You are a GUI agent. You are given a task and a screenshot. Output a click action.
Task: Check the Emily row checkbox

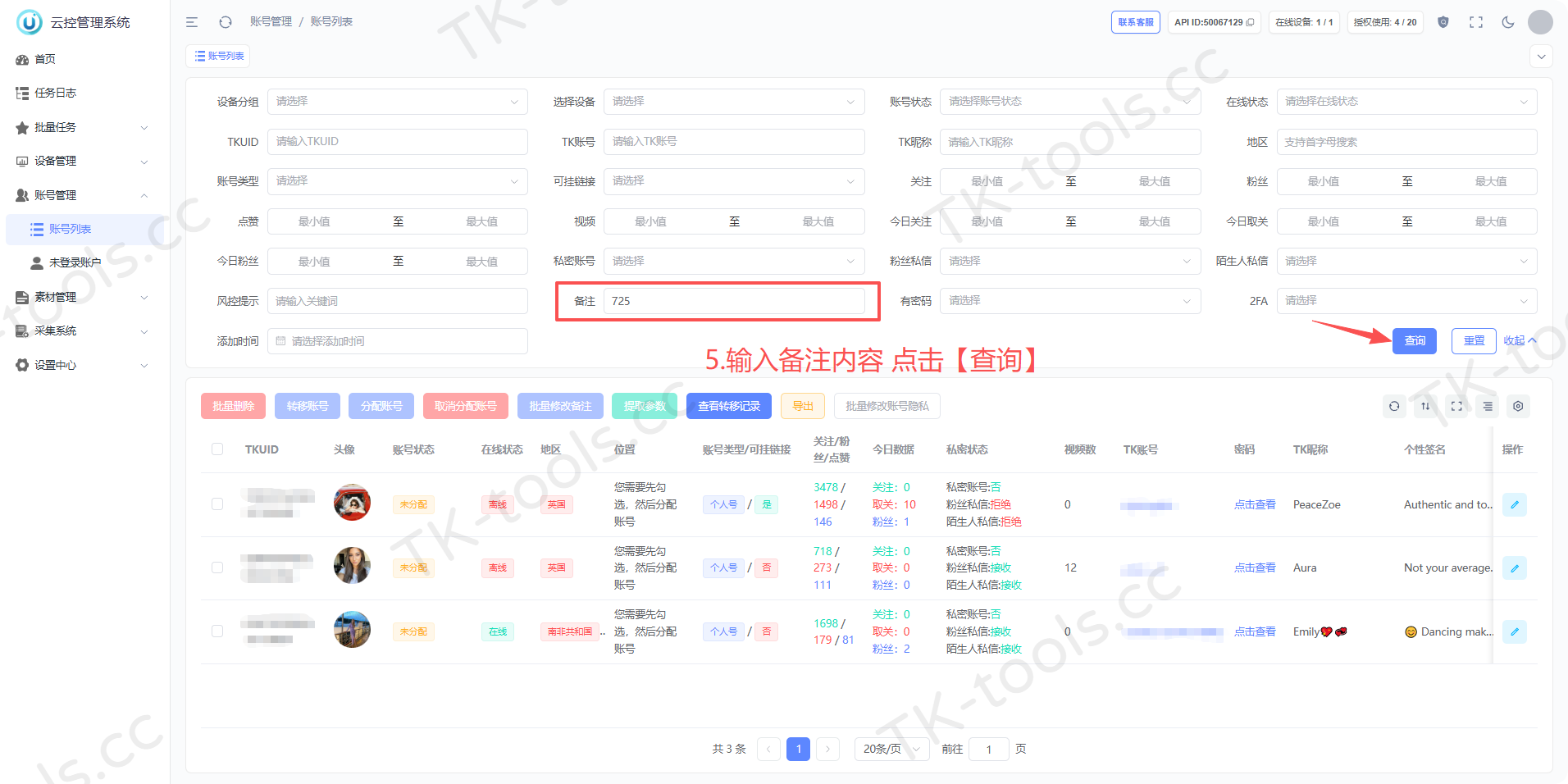(x=217, y=631)
